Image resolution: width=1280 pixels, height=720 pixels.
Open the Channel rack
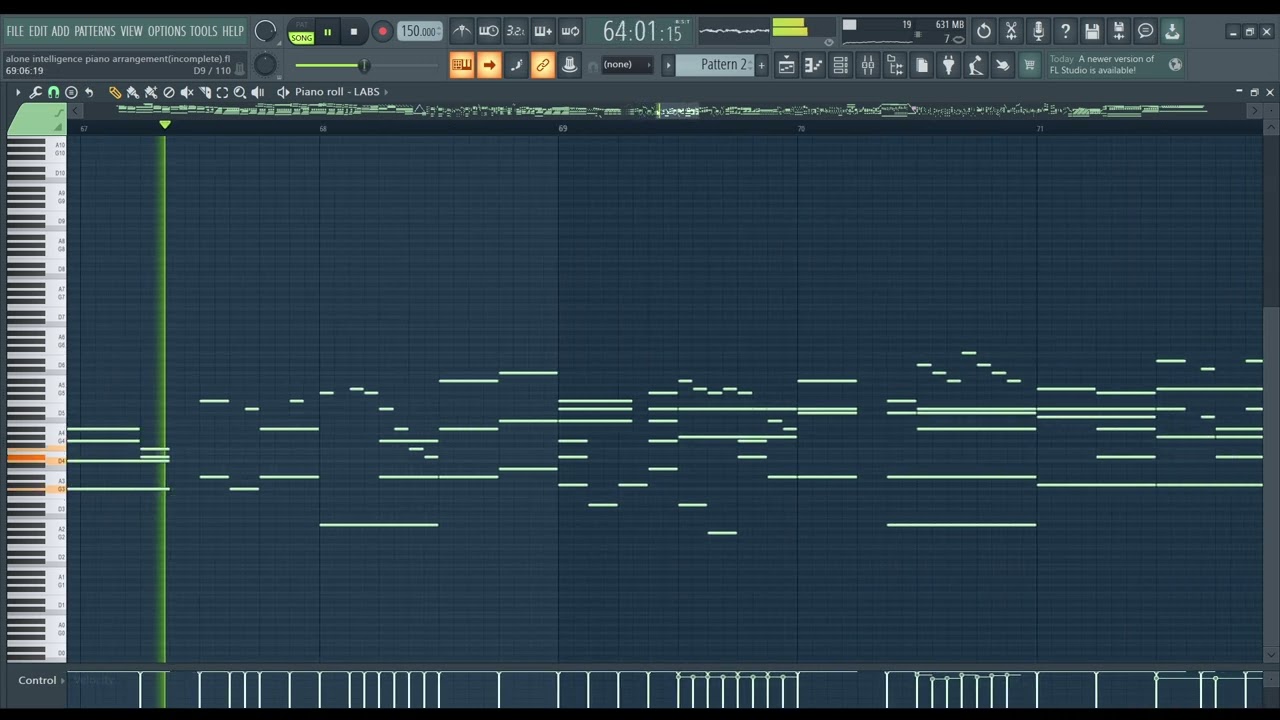tap(841, 65)
